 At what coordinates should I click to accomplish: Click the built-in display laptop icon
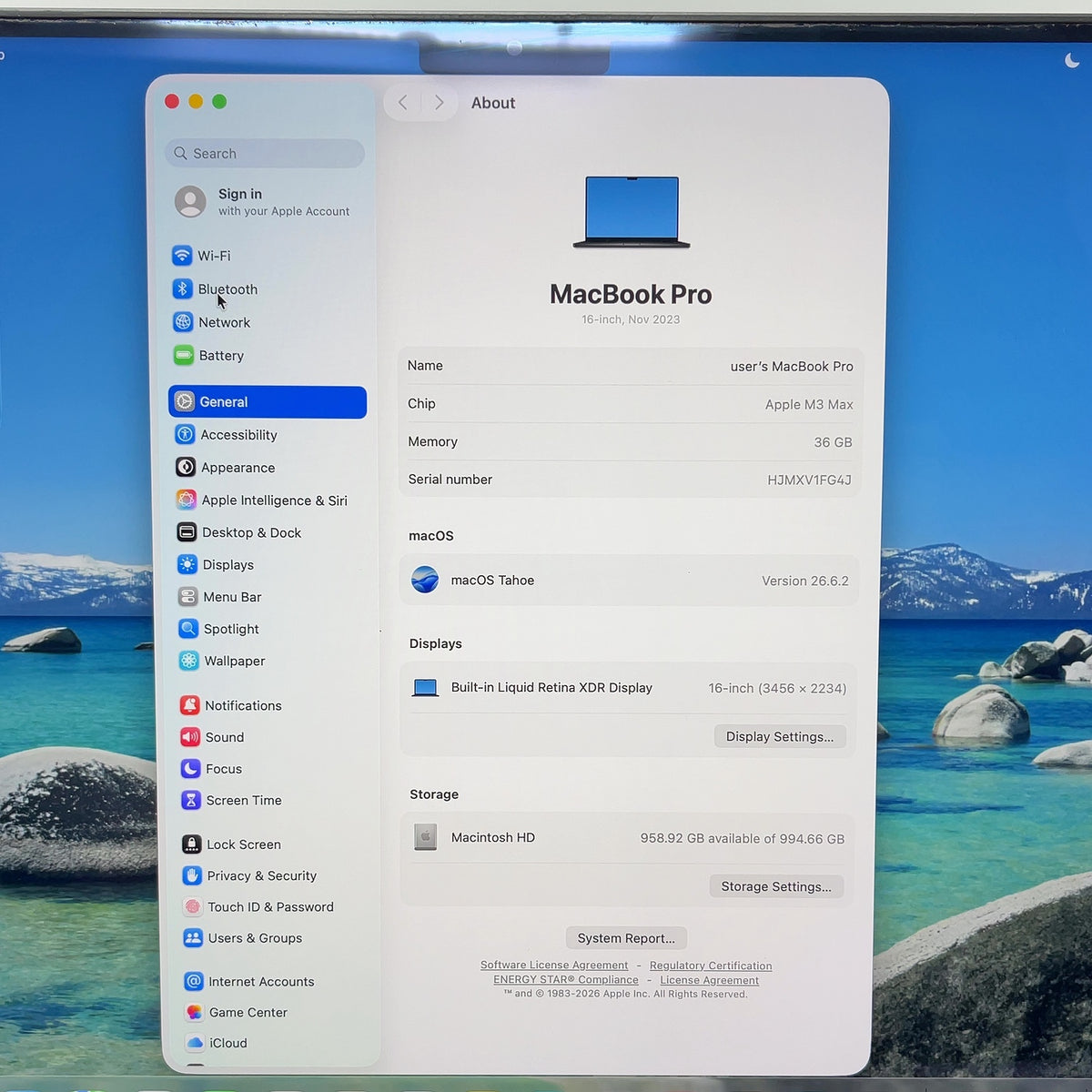click(x=425, y=688)
